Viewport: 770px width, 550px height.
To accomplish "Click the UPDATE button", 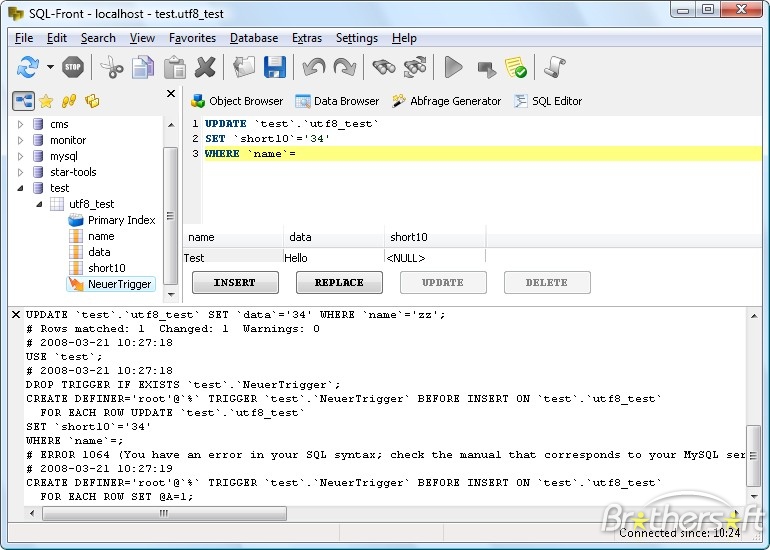I will click(443, 282).
